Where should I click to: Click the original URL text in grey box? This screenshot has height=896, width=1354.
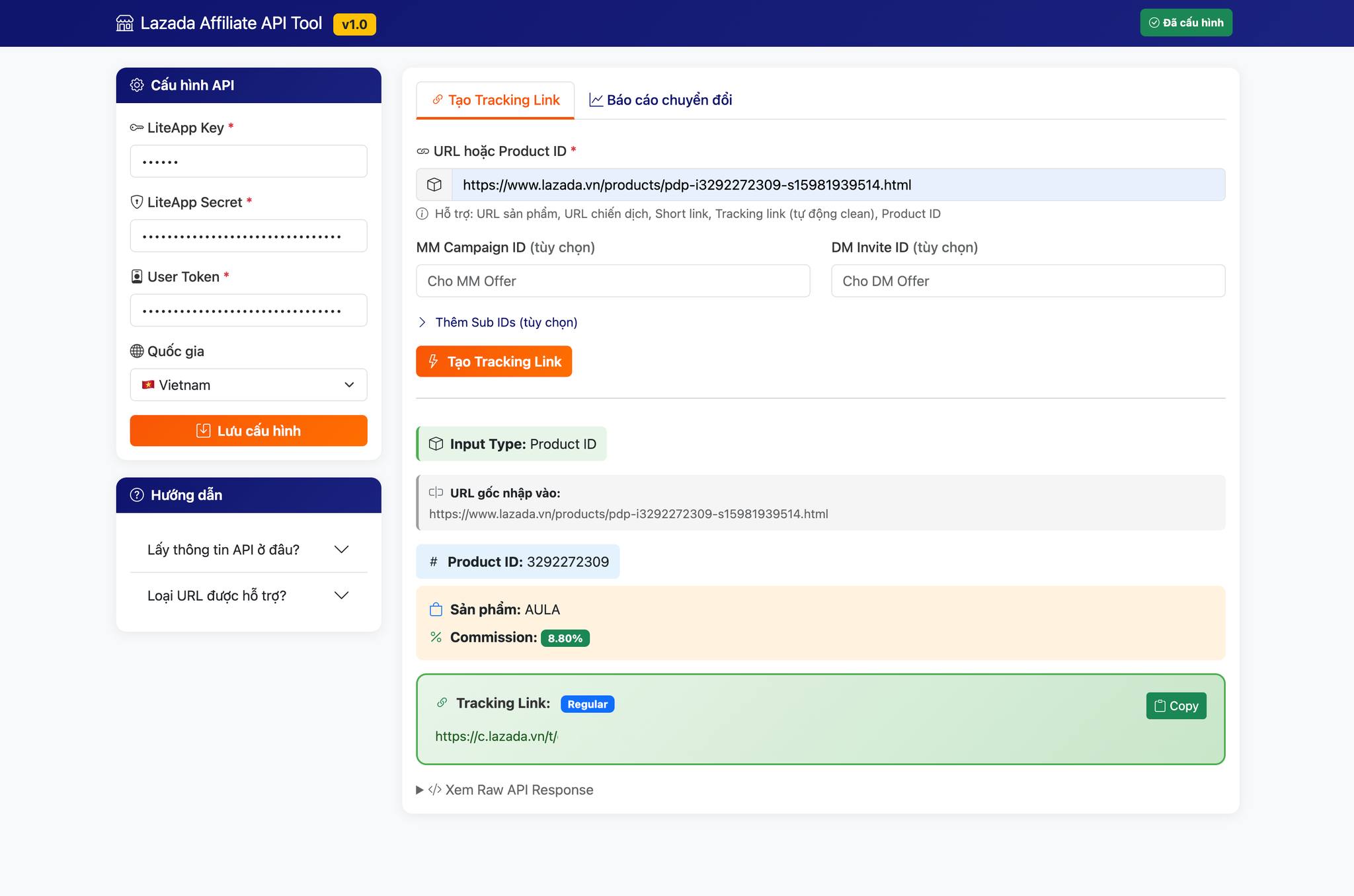click(628, 514)
